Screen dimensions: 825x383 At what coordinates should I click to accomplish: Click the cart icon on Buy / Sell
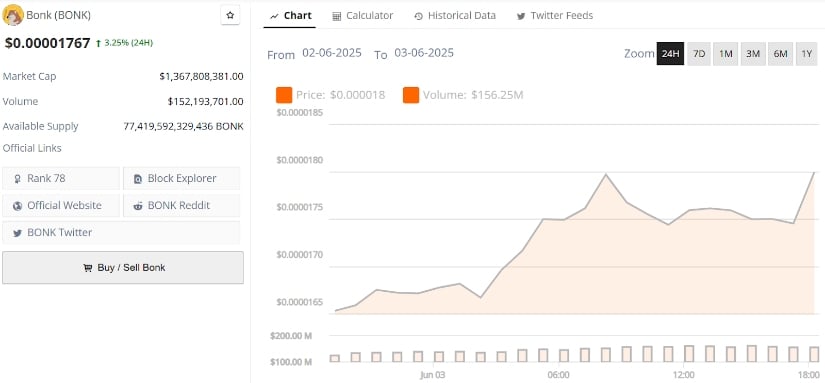87,268
